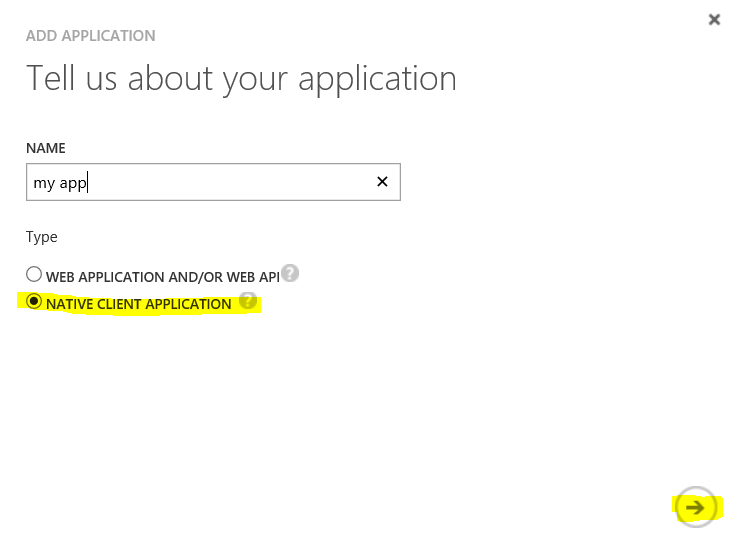Click the 'Tell us about your application' heading
This screenshot has height=537, width=735.
click(x=241, y=78)
